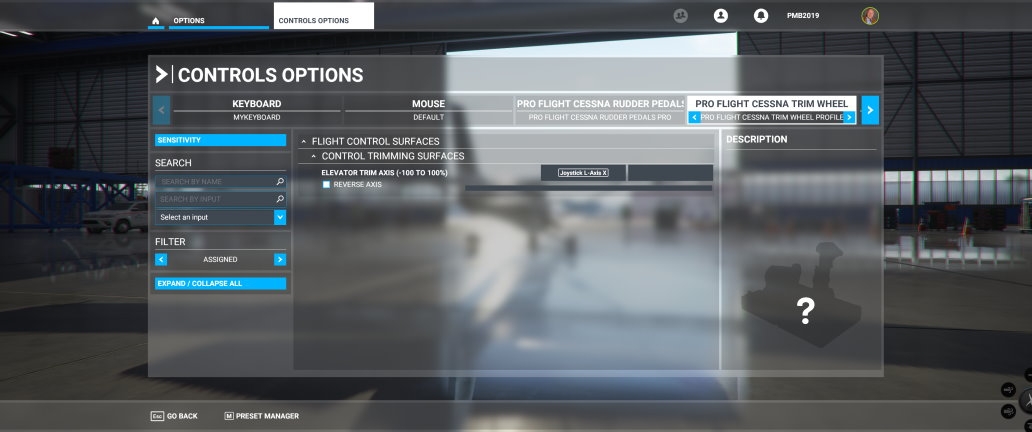Click empty secondary binding slot for elevator trim

(x=670, y=173)
